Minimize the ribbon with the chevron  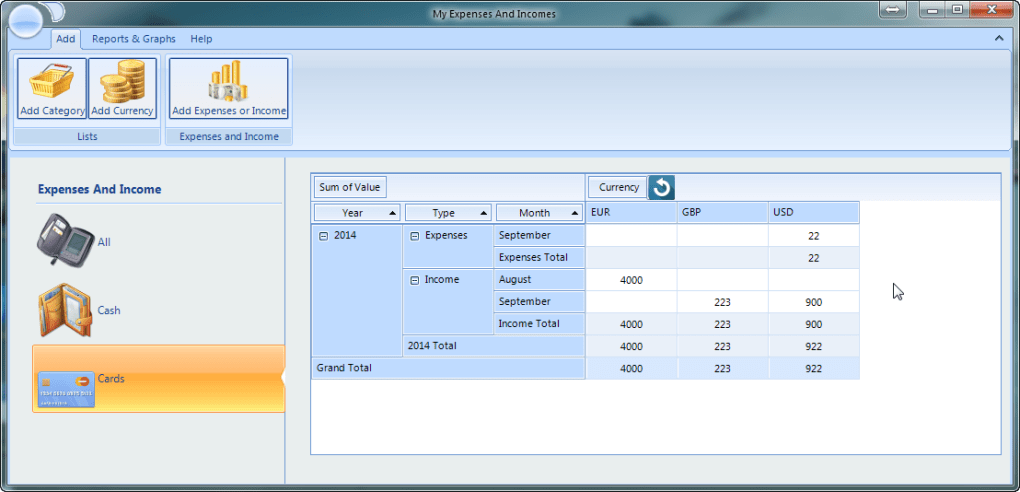pyautogui.click(x=998, y=38)
